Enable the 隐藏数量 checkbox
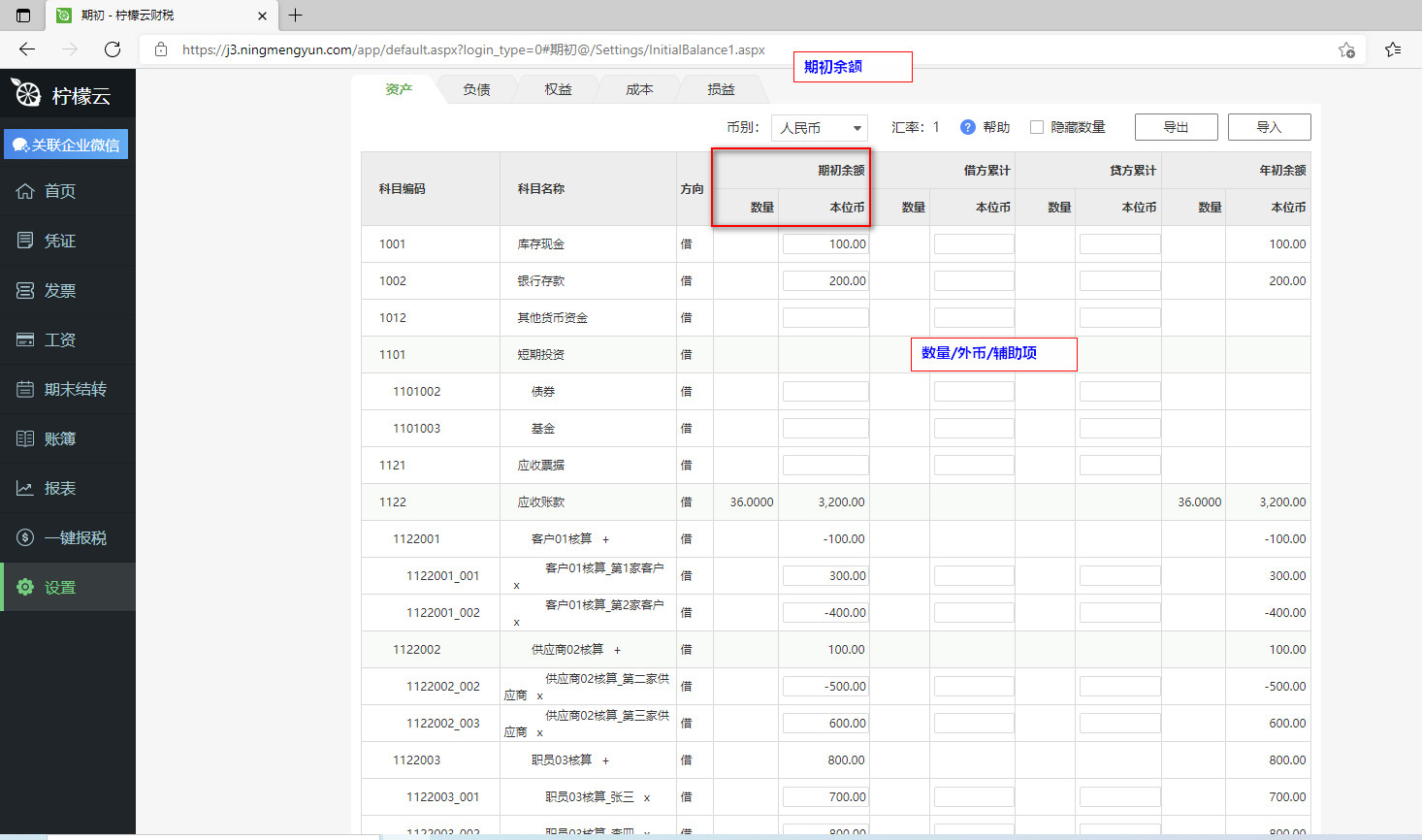 click(1037, 127)
